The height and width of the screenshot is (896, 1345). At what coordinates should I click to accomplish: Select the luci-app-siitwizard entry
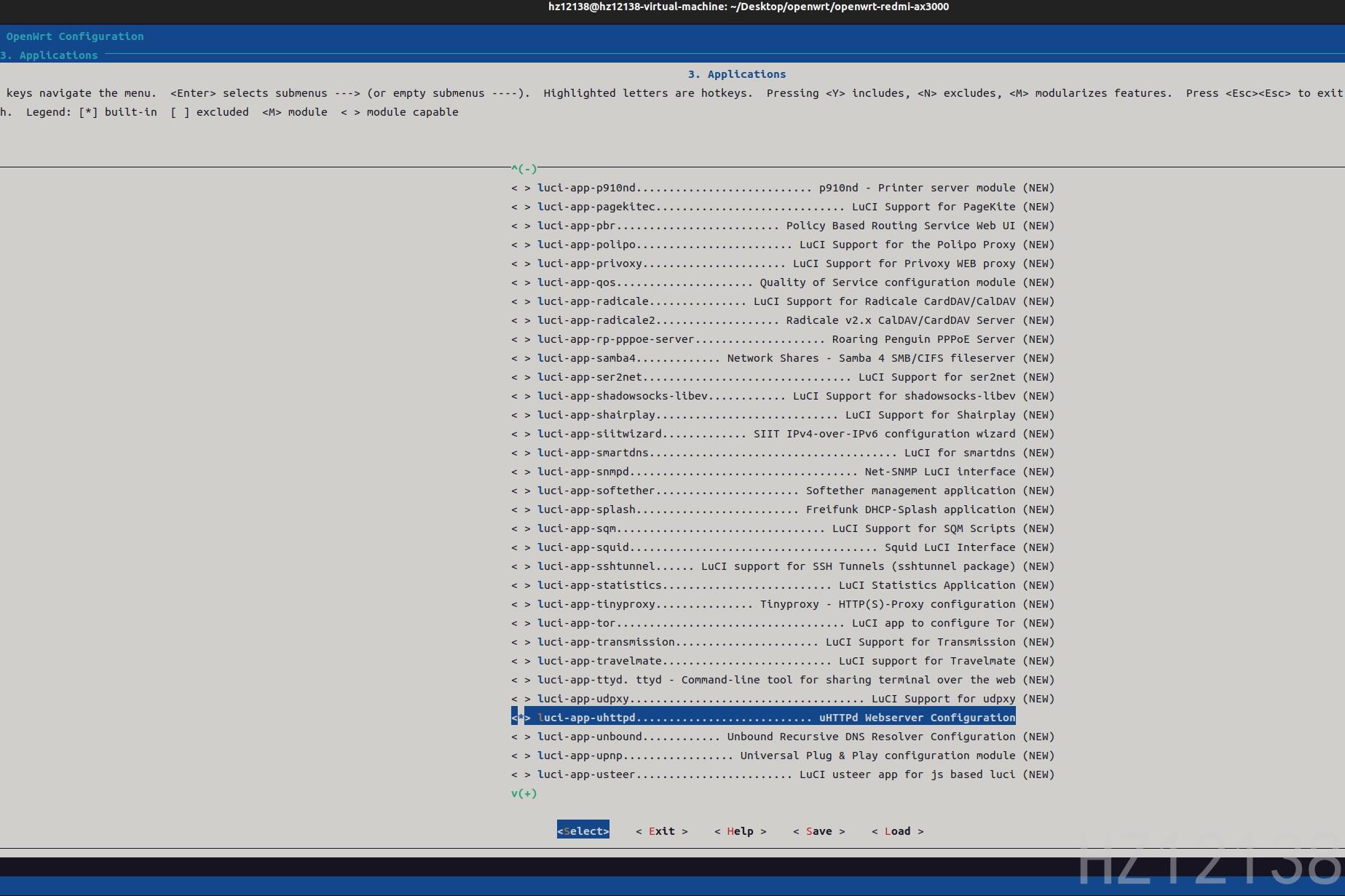[x=783, y=434]
